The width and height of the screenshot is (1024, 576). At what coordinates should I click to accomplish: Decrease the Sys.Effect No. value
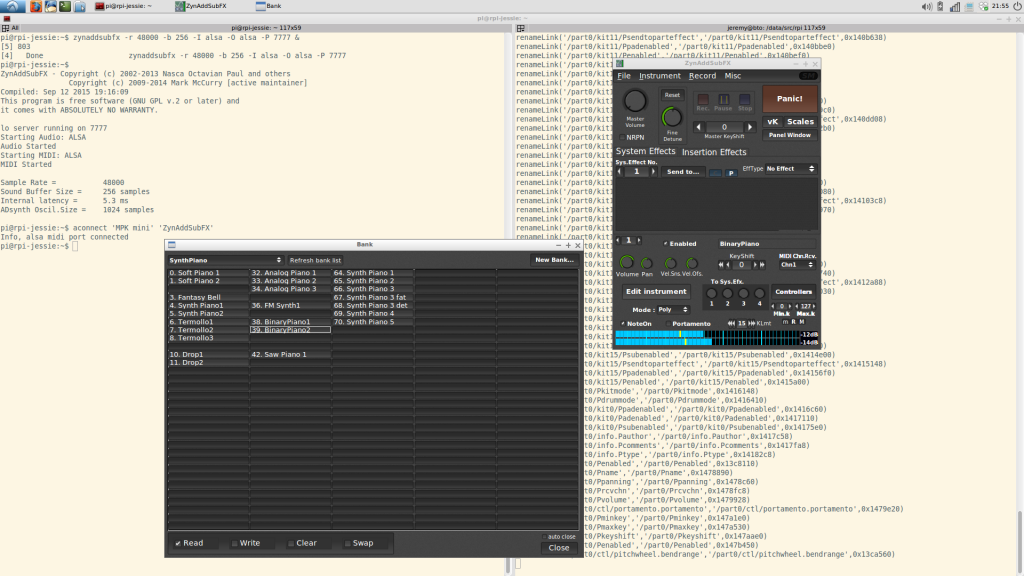click(x=620, y=172)
